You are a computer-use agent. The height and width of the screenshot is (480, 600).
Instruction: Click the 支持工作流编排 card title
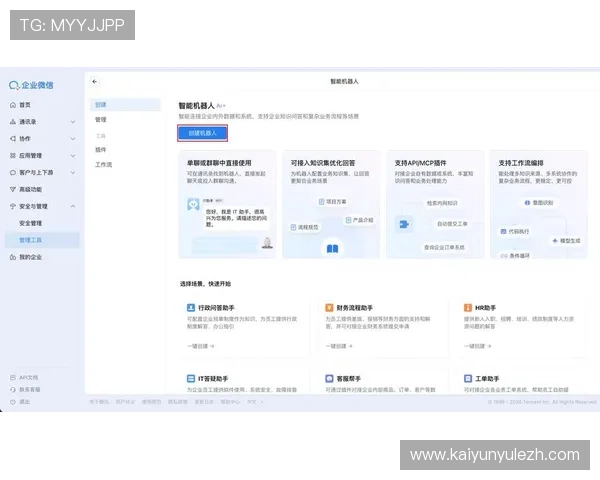[x=521, y=163]
